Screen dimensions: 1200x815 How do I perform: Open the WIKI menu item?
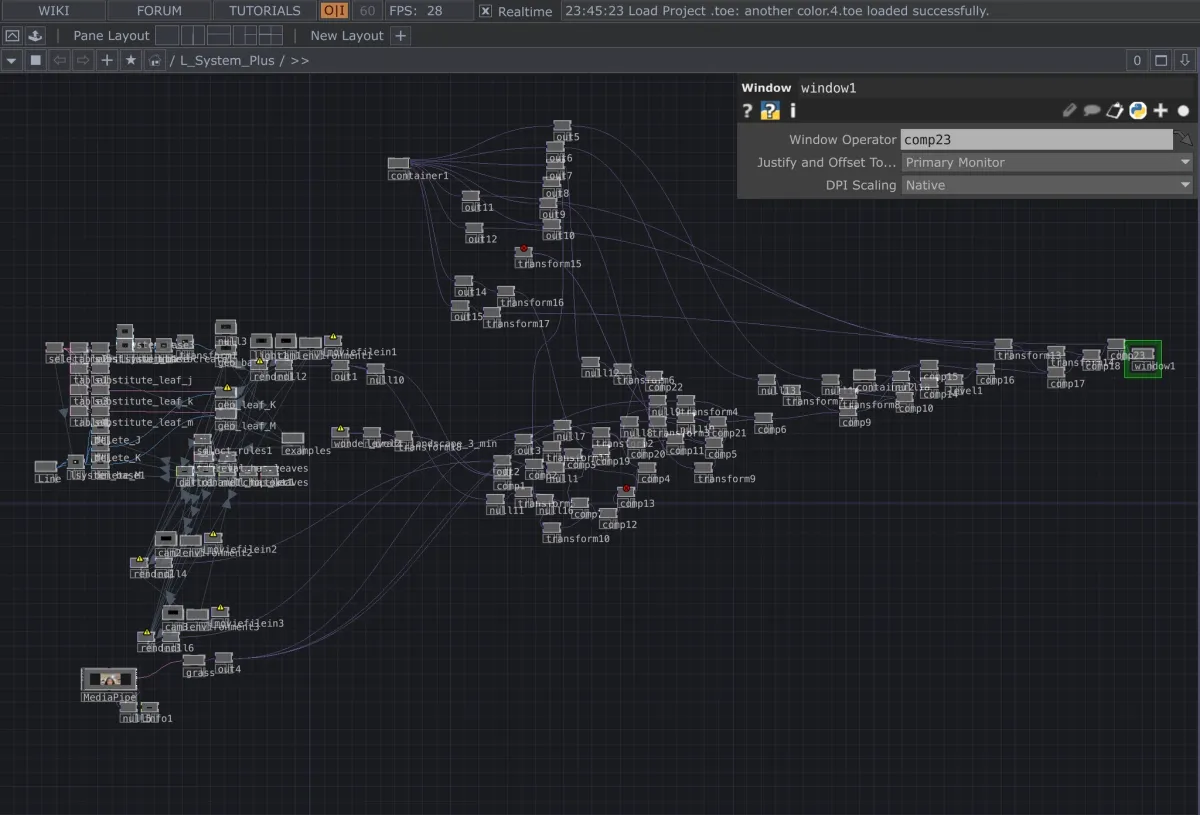click(x=54, y=11)
